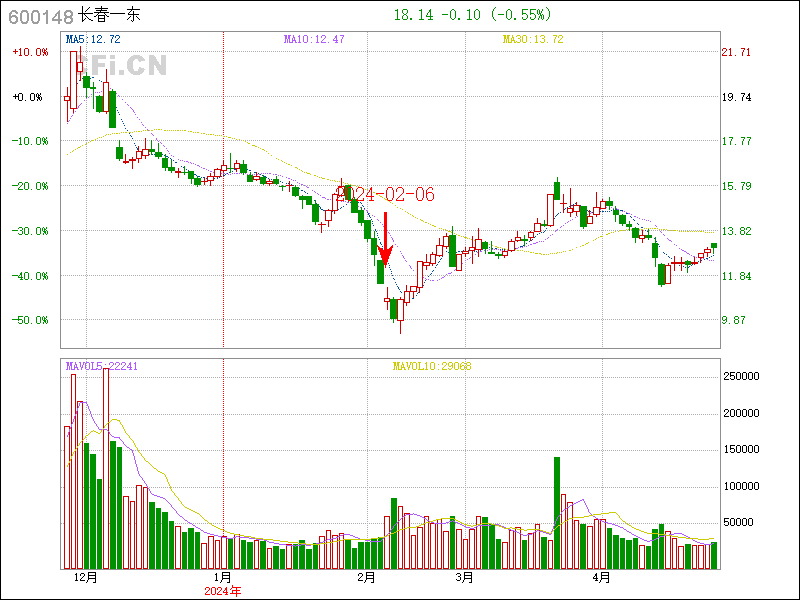Click the 3月 label on time axis

coord(462,577)
